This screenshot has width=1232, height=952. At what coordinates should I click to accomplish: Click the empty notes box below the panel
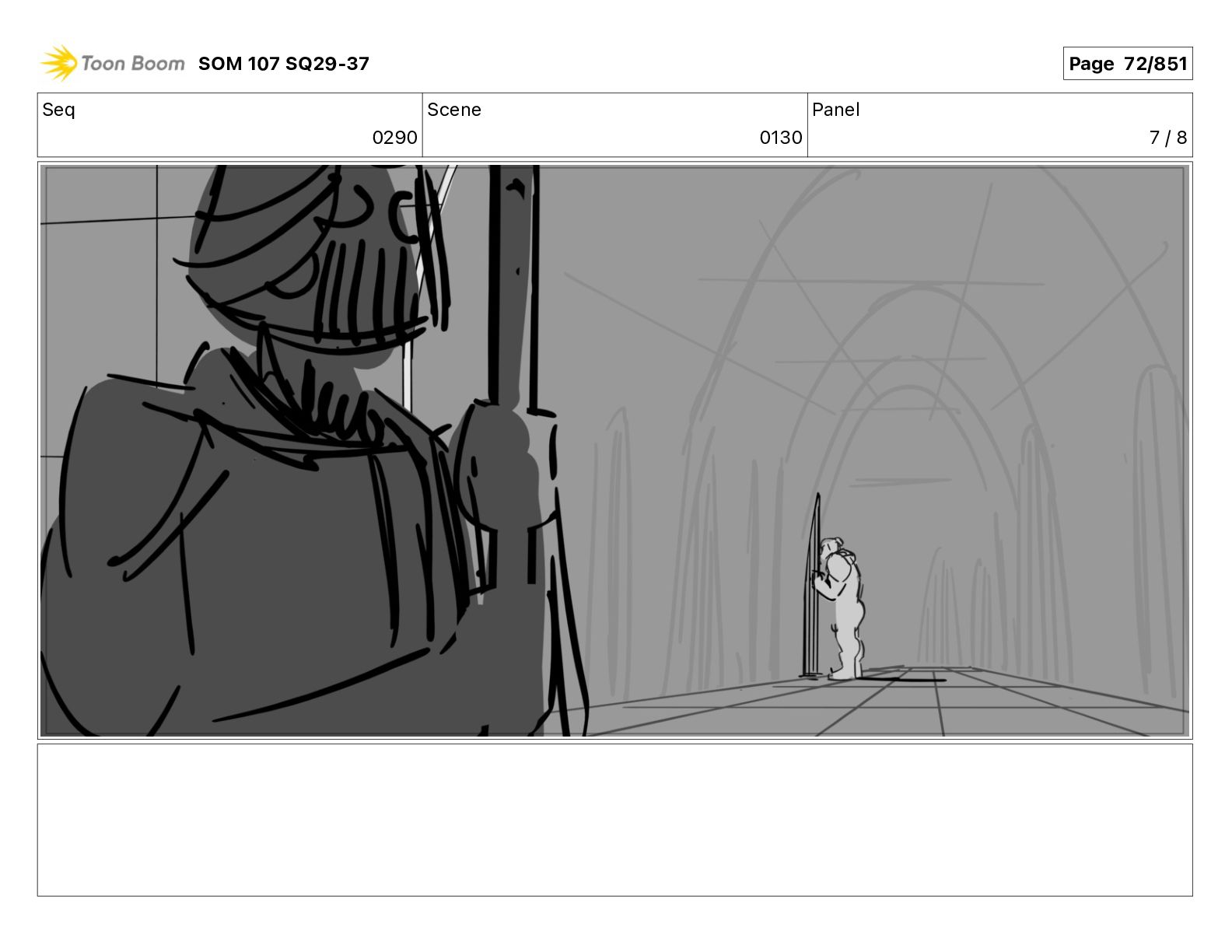[614, 820]
